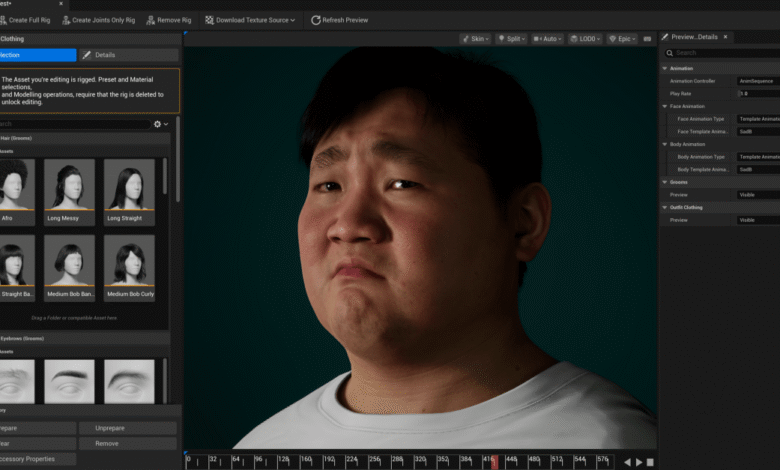780x470 pixels.
Task: Click the play reverse timeline button
Action: click(627, 462)
